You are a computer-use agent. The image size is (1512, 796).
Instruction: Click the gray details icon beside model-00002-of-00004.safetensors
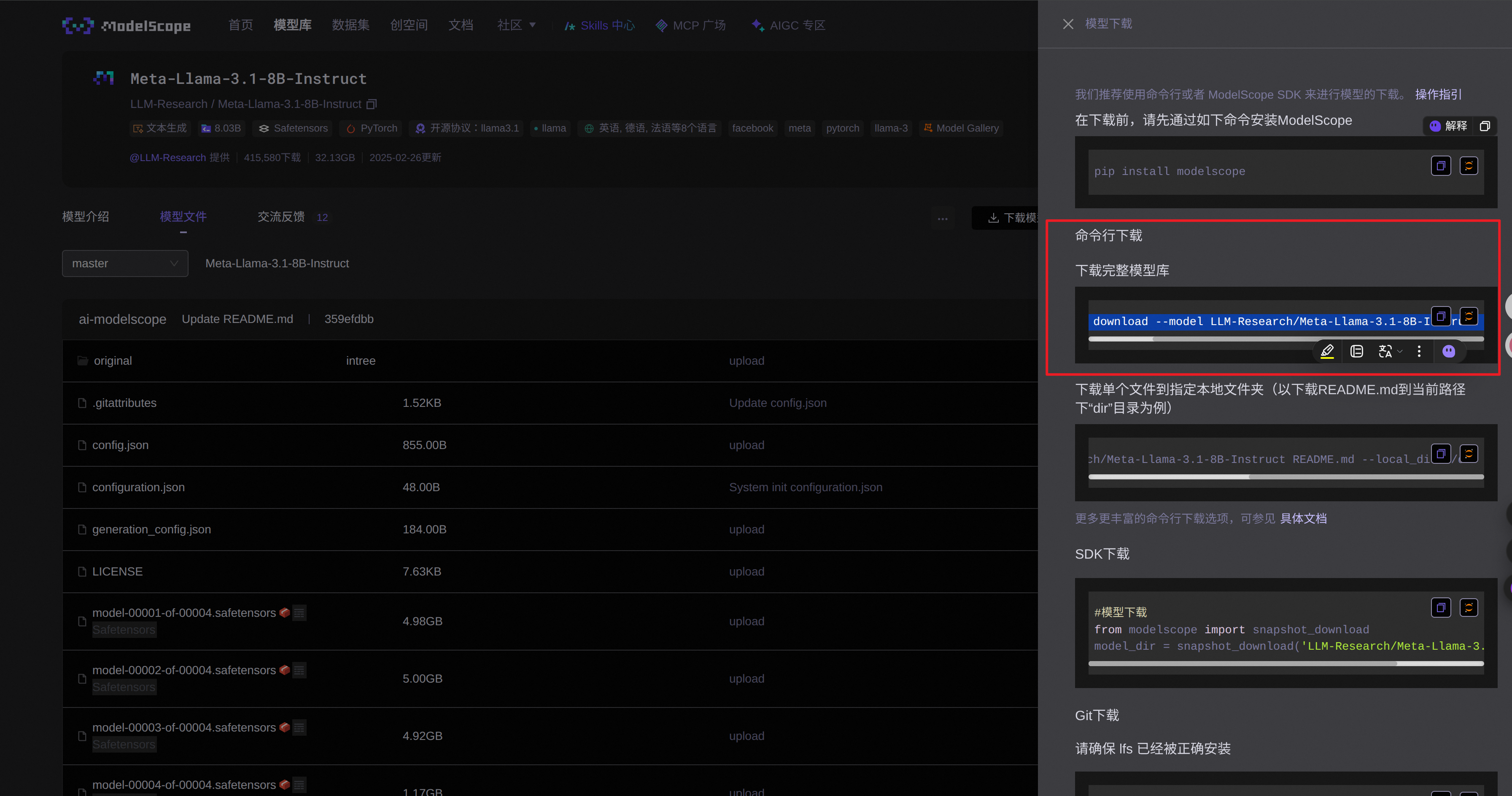[299, 670]
